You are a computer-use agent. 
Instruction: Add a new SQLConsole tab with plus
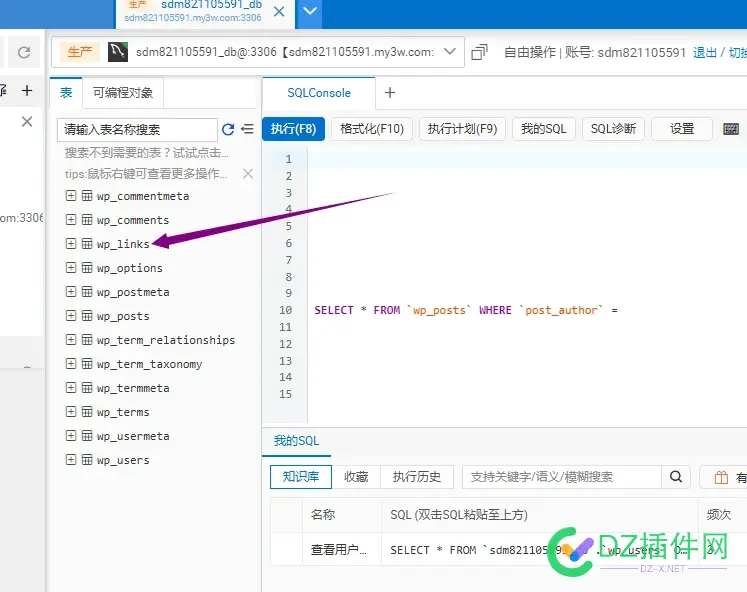pos(390,92)
